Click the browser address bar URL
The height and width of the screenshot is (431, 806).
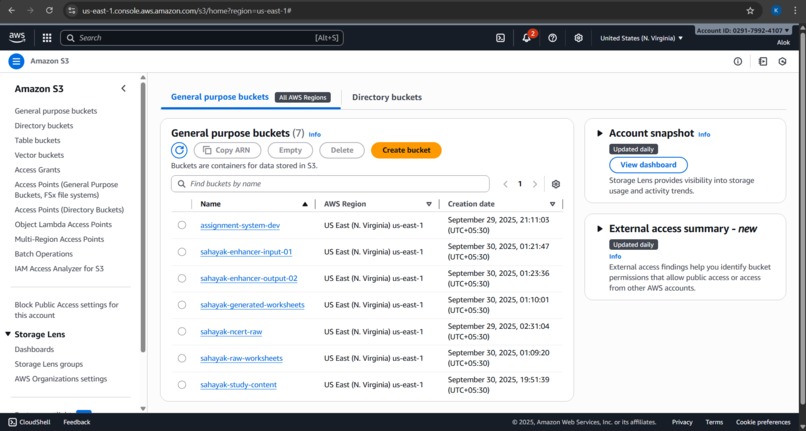tap(187, 11)
